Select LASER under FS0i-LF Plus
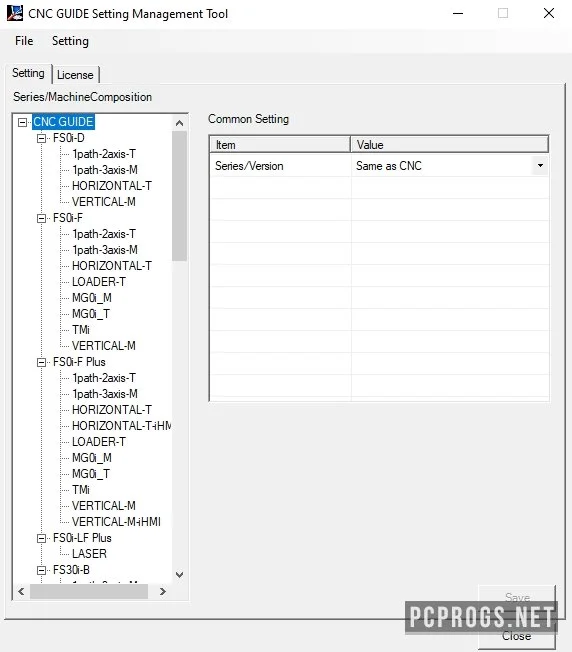 (x=89, y=554)
